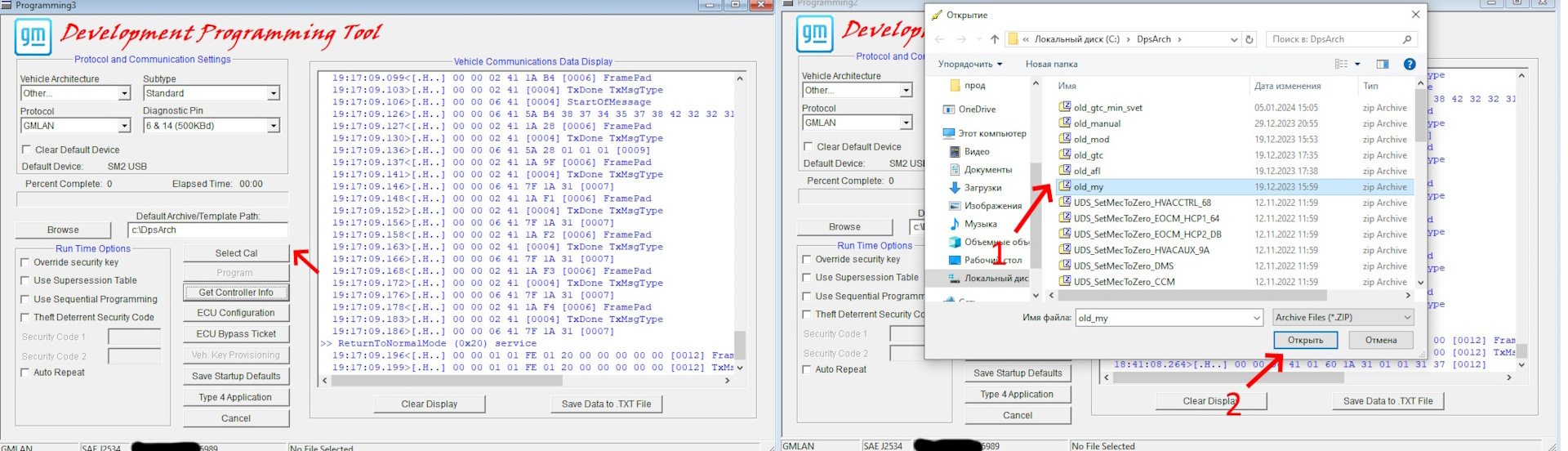Enable Use Sequential Programming in the Programming3 window
Viewport: 1568px width, 451px height.
pos(24,299)
